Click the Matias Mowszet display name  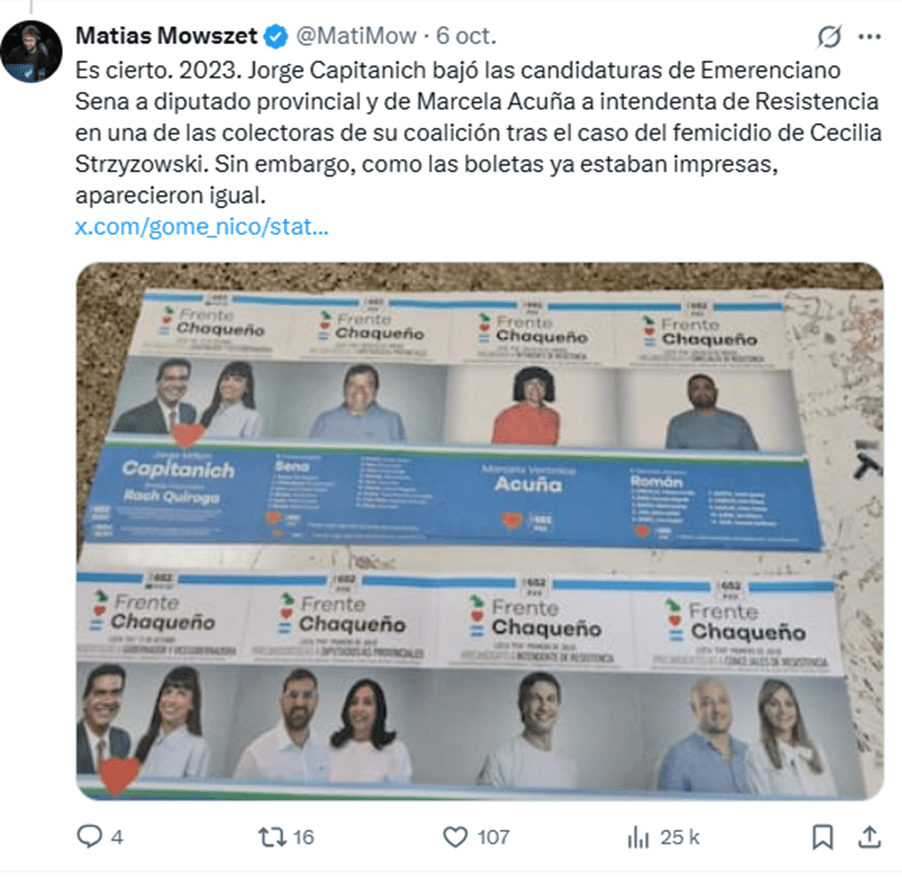166,36
